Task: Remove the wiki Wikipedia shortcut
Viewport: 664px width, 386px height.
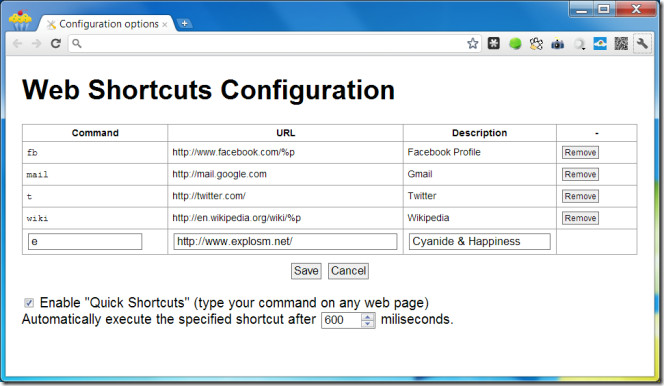Action: [x=580, y=218]
